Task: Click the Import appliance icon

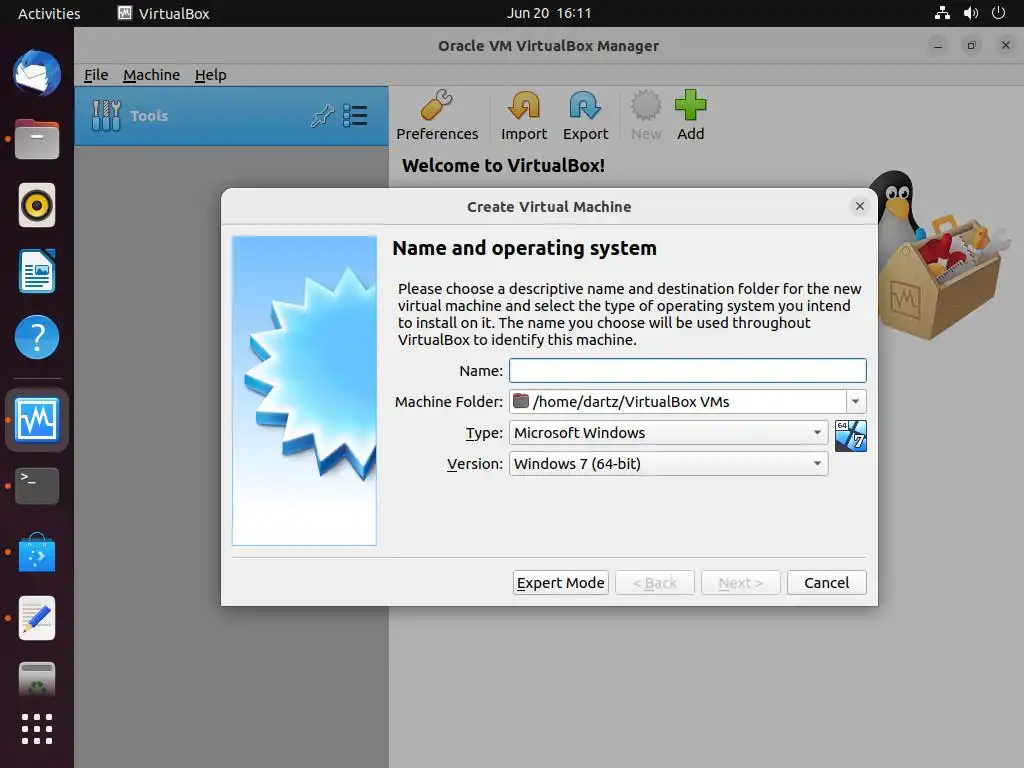Action: 524,116
